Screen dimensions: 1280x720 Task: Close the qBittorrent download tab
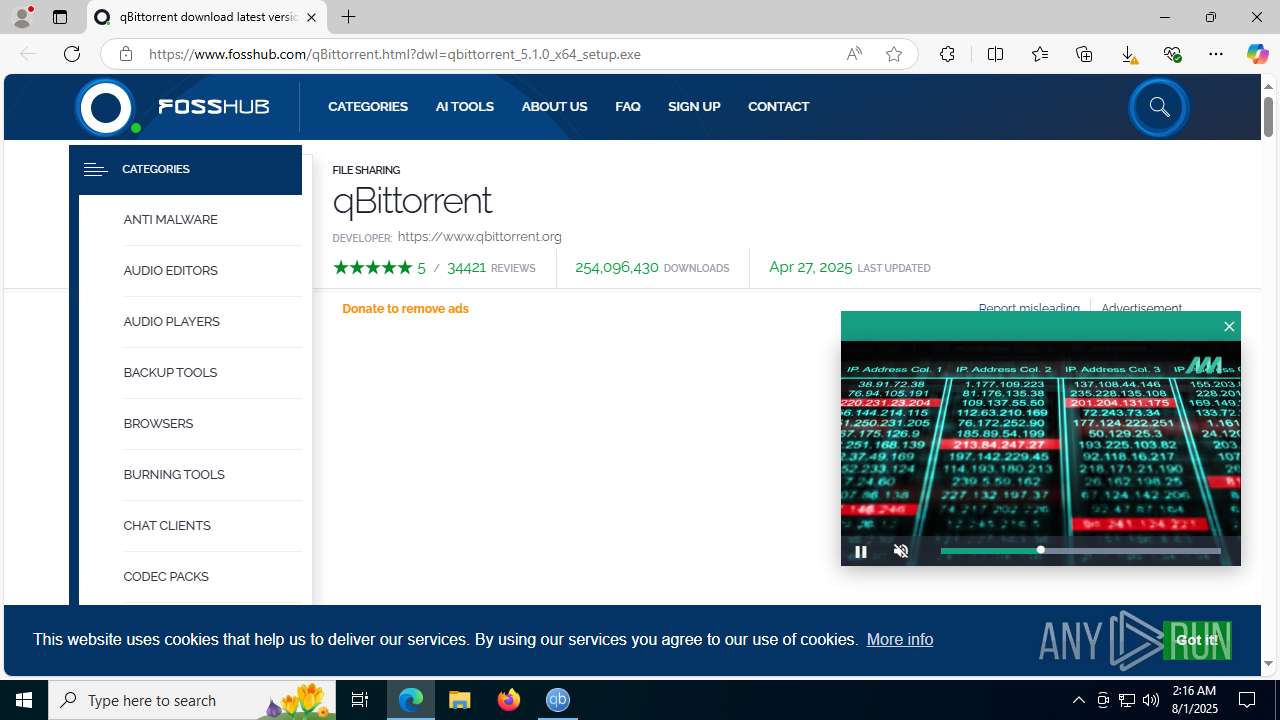pyautogui.click(x=311, y=17)
